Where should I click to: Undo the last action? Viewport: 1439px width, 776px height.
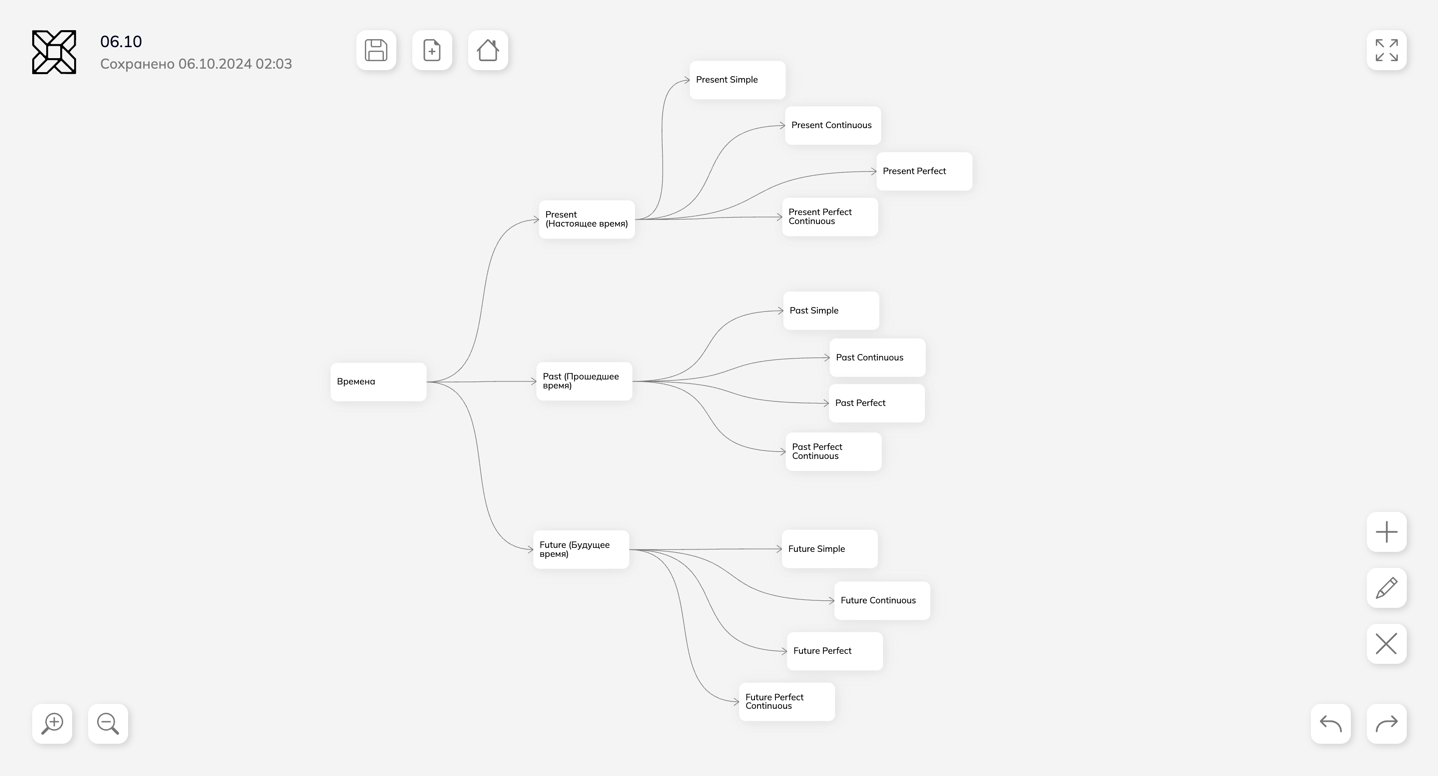(x=1331, y=724)
